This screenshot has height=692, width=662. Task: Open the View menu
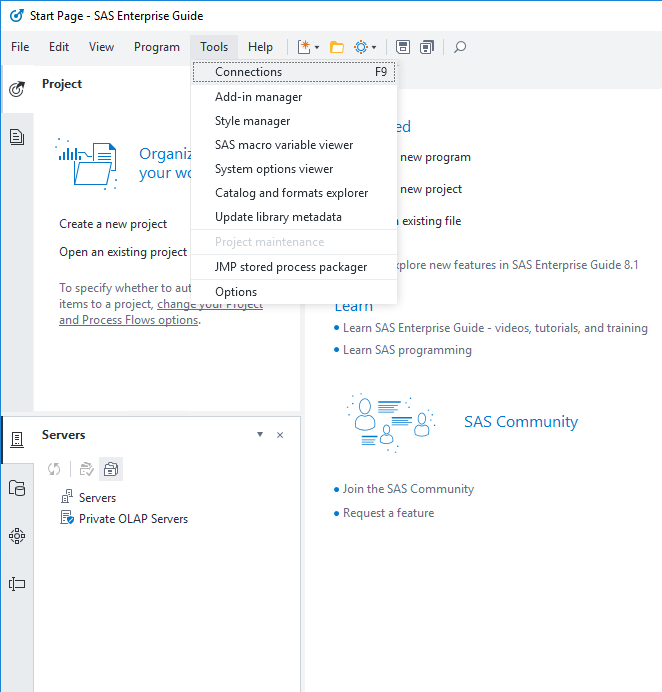point(101,47)
